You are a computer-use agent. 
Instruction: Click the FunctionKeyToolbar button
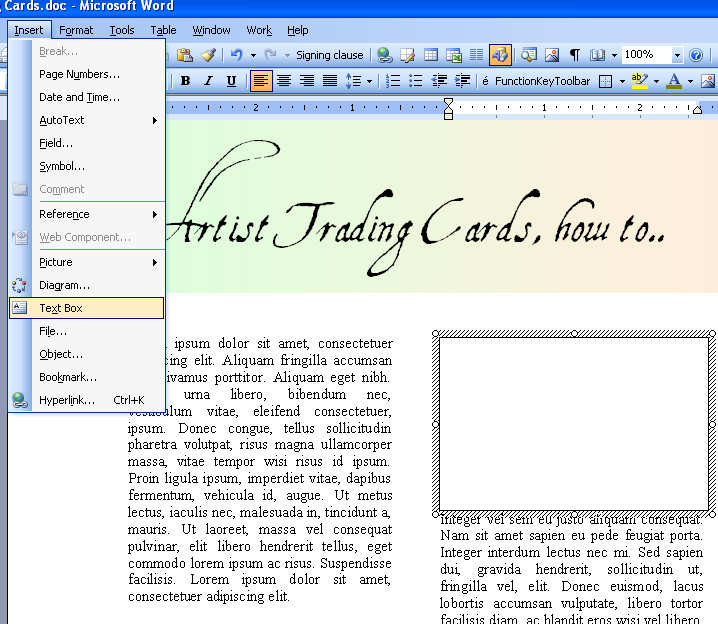(542, 81)
